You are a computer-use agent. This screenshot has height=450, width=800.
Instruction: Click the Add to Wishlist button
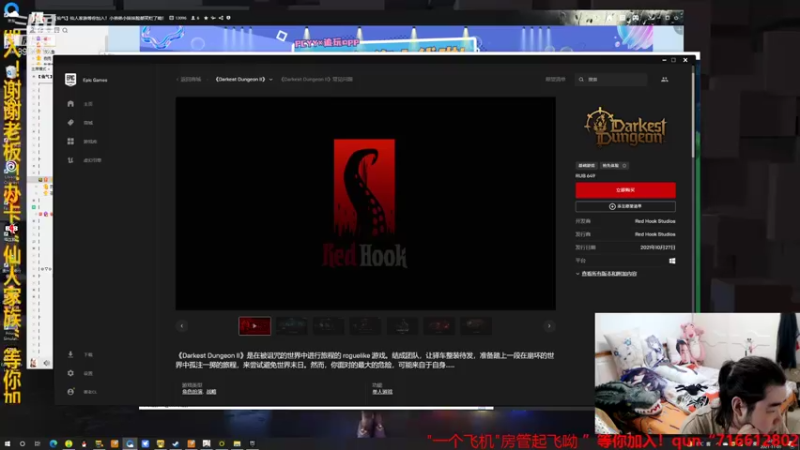click(626, 206)
